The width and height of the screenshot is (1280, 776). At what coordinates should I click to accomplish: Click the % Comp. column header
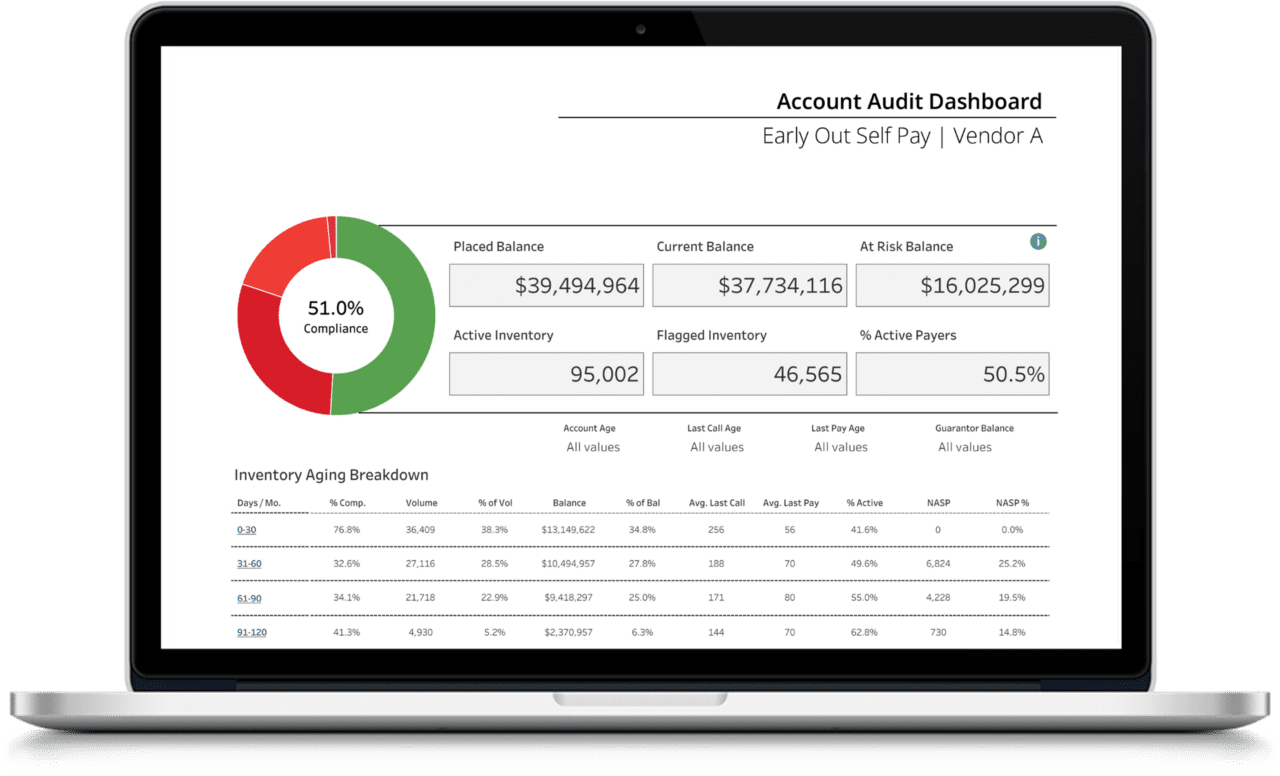(x=347, y=503)
